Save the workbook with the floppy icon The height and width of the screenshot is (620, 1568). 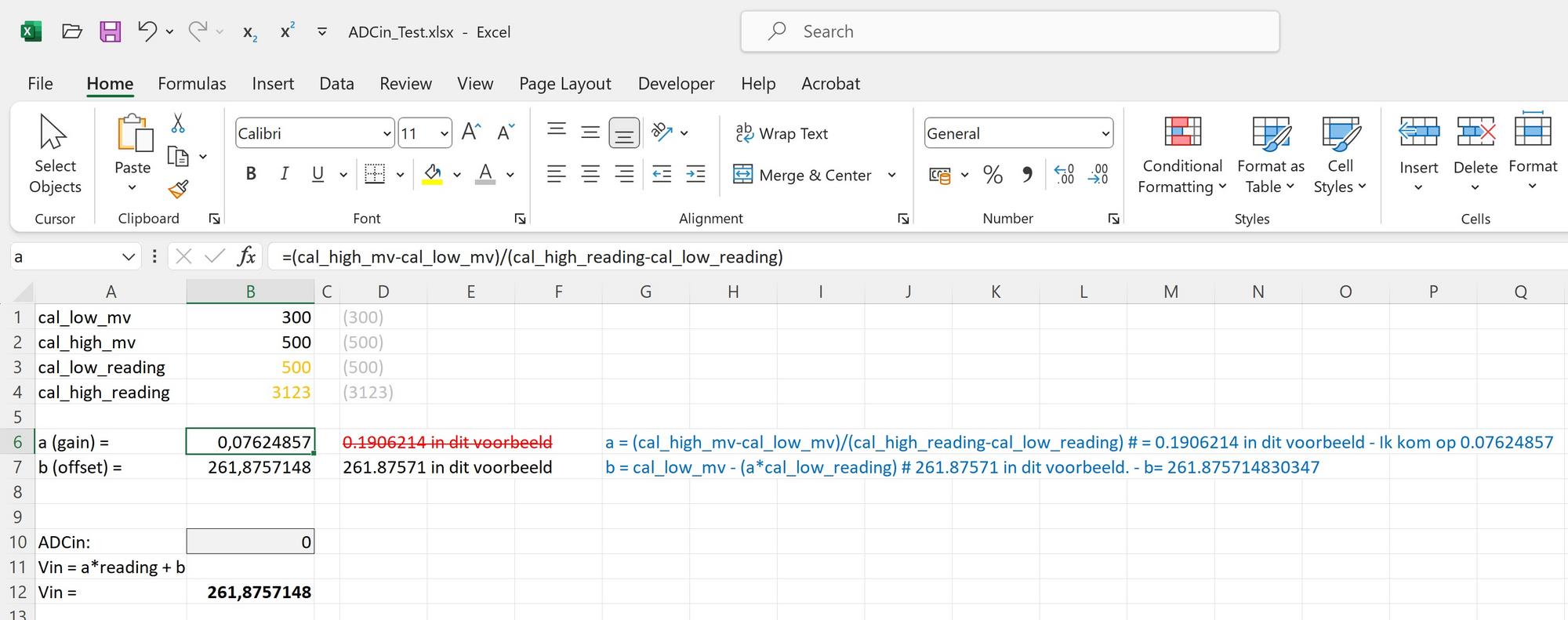(111, 31)
